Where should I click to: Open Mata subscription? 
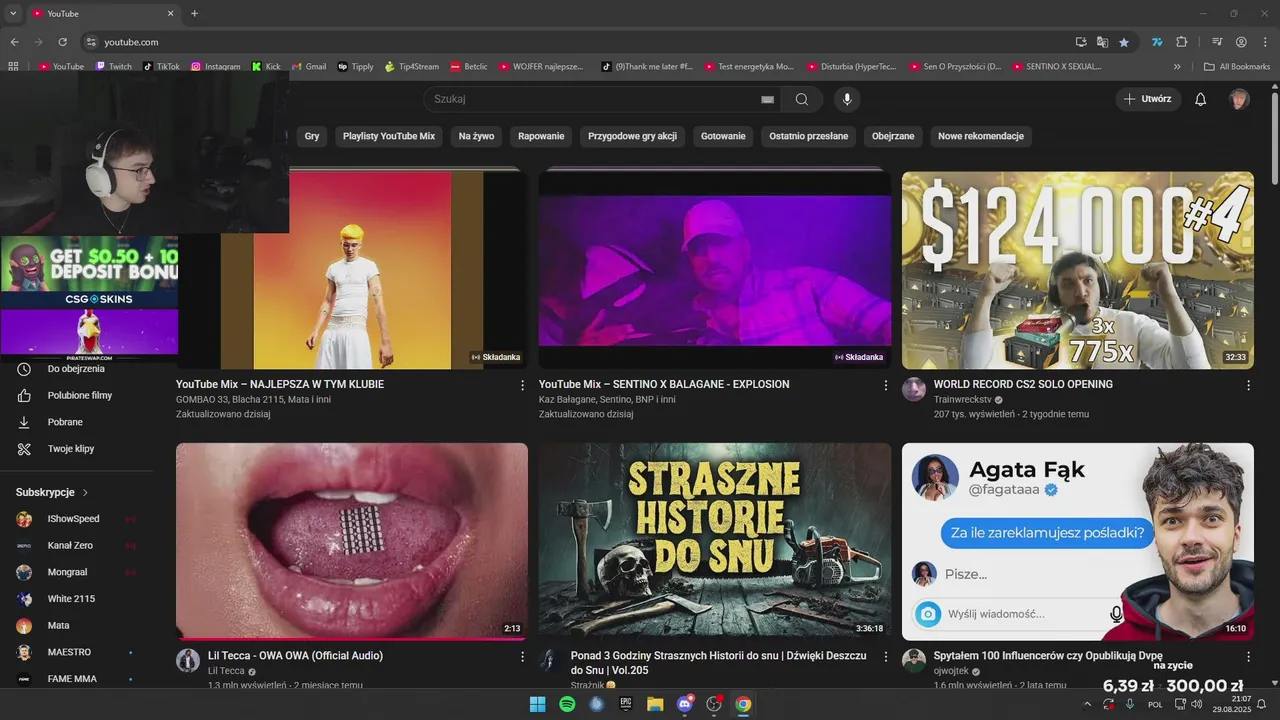(77, 625)
